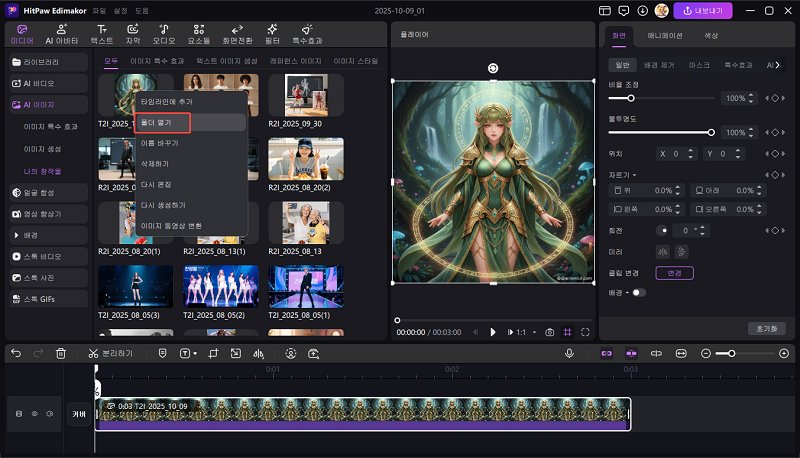Screen dimensions: 800x458
Task: Open the AI 아바타 tool panel
Action: [62, 33]
